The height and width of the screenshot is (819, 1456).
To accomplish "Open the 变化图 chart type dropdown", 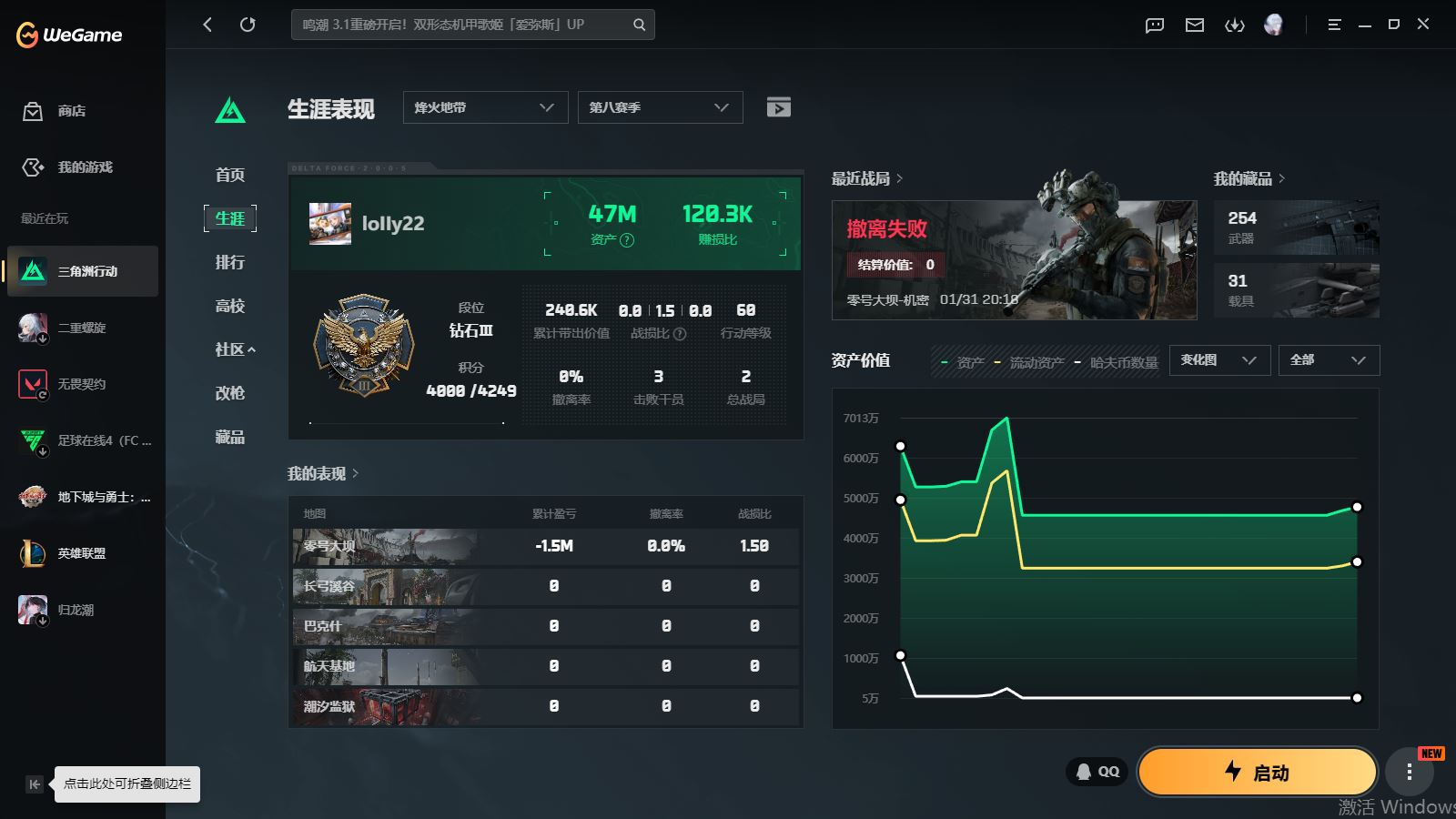I will click(x=1218, y=360).
